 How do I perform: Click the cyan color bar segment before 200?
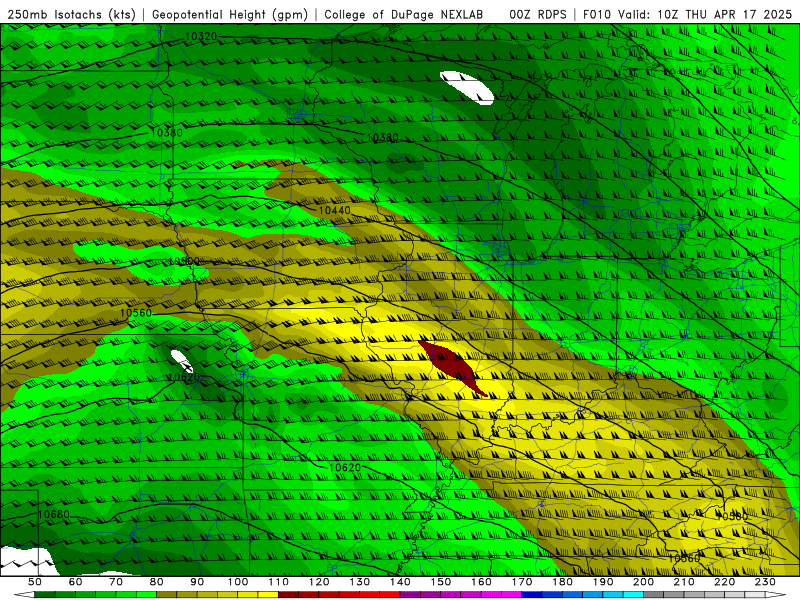coord(634,595)
